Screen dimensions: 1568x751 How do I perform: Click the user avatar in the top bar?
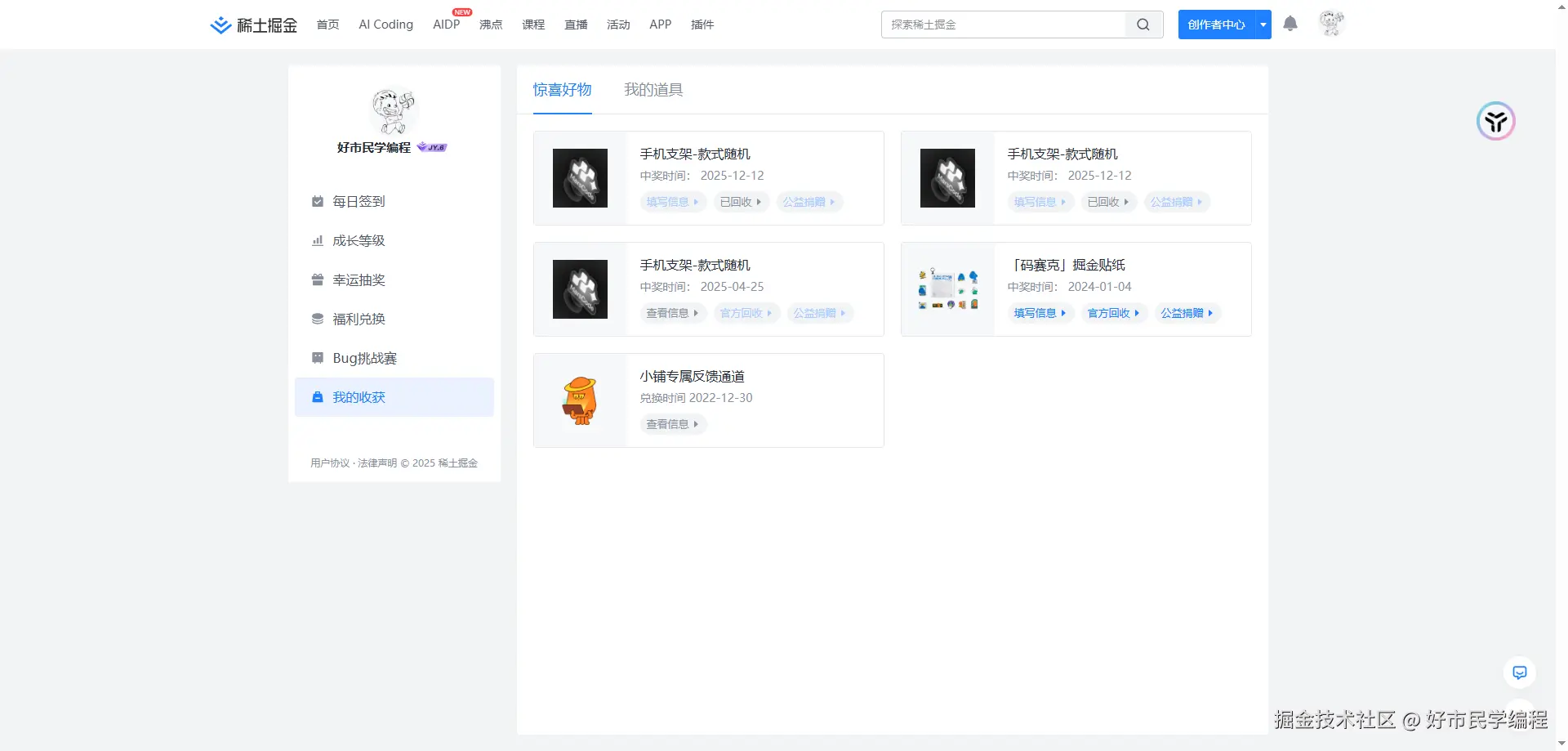pyautogui.click(x=1331, y=24)
